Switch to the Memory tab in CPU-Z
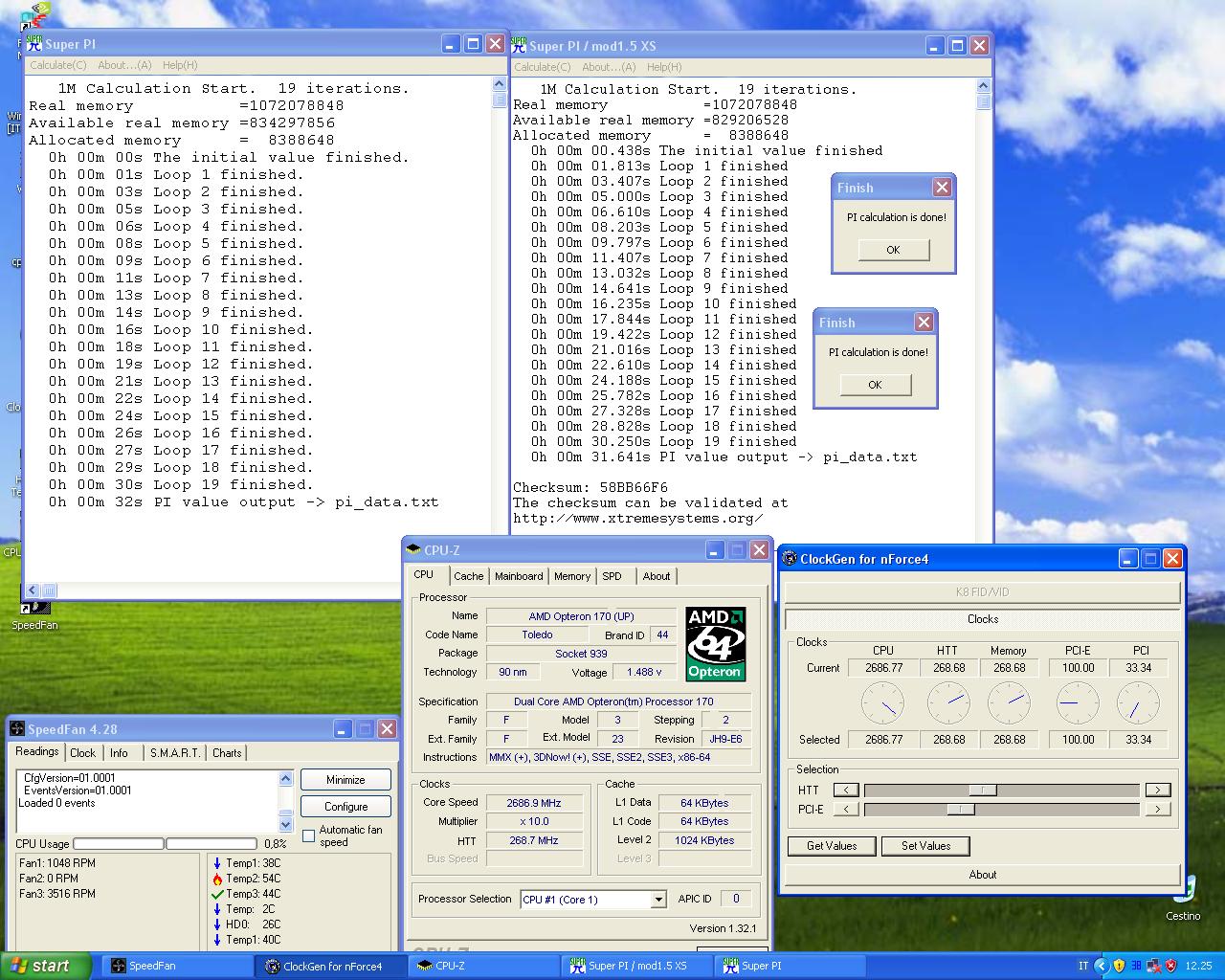The width and height of the screenshot is (1225, 980). (572, 576)
